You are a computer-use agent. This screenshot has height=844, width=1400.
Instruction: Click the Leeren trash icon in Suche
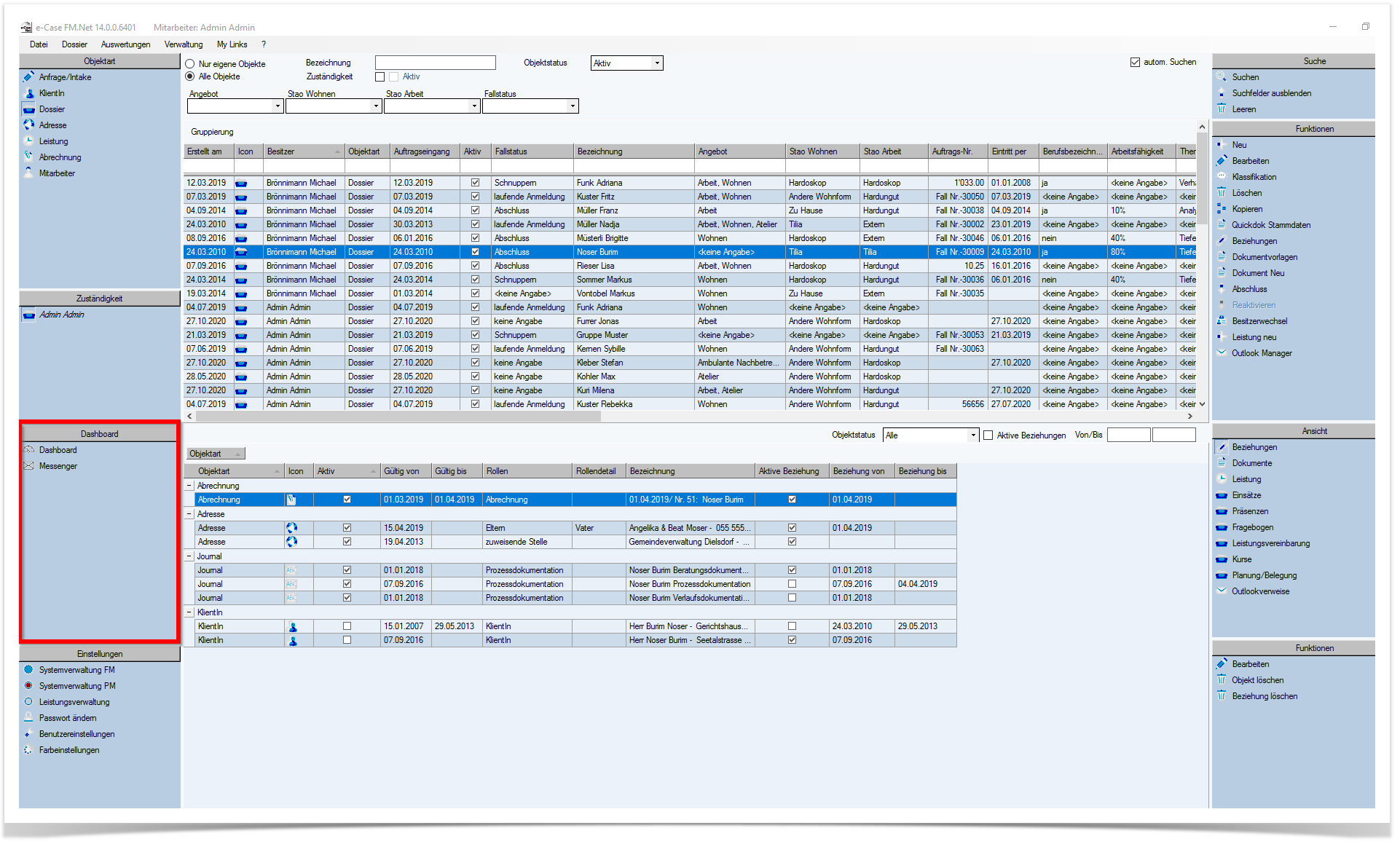[1222, 109]
